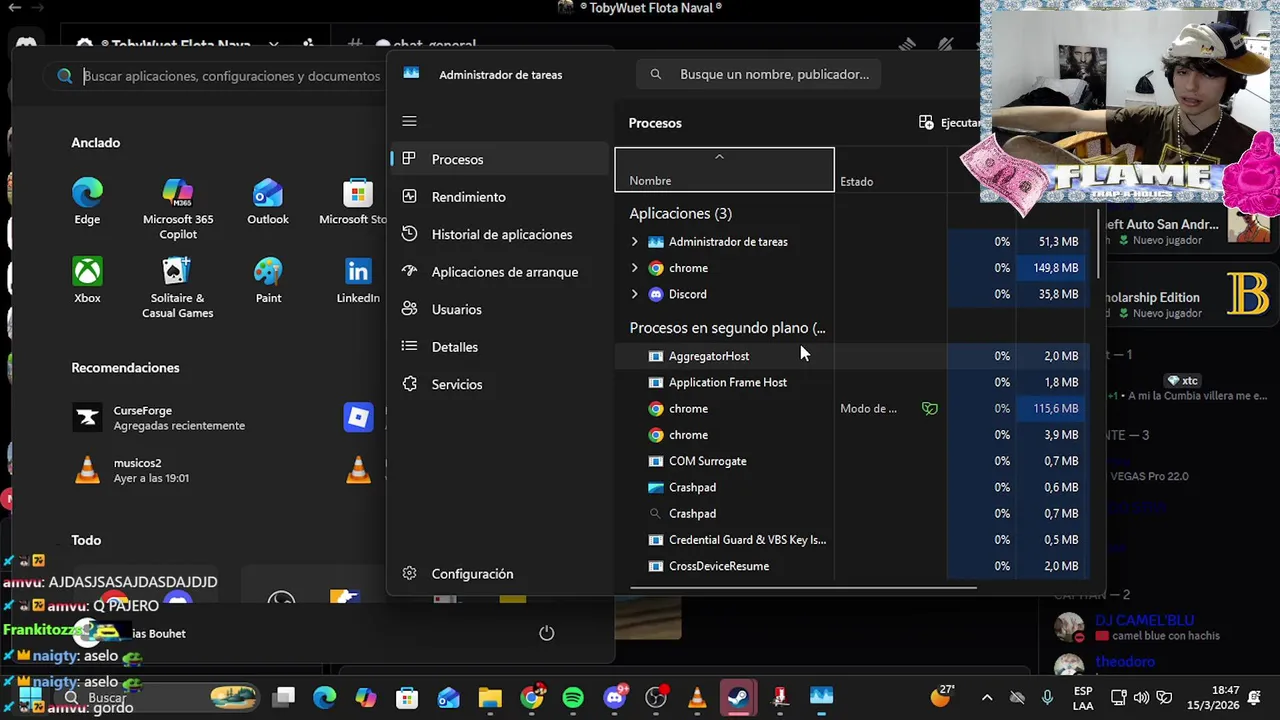
Task: Launch Outlook from pinned apps
Action: coord(268,200)
